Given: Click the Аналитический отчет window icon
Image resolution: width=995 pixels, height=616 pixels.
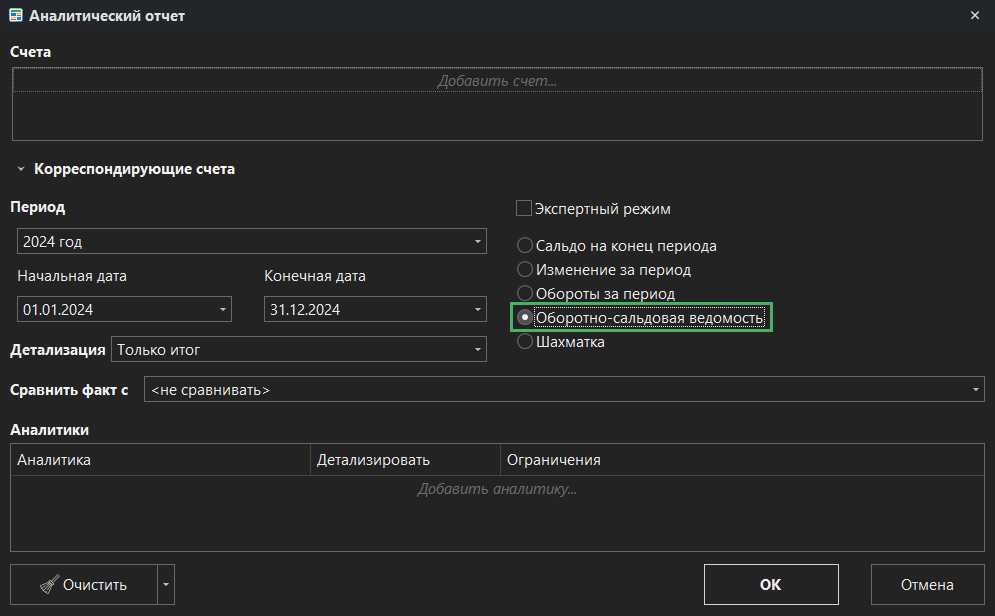Looking at the screenshot, I should click(x=16, y=16).
